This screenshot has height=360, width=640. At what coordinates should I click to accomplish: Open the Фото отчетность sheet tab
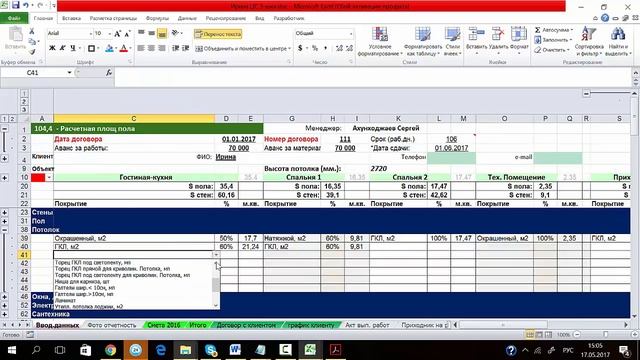pyautogui.click(x=111, y=325)
